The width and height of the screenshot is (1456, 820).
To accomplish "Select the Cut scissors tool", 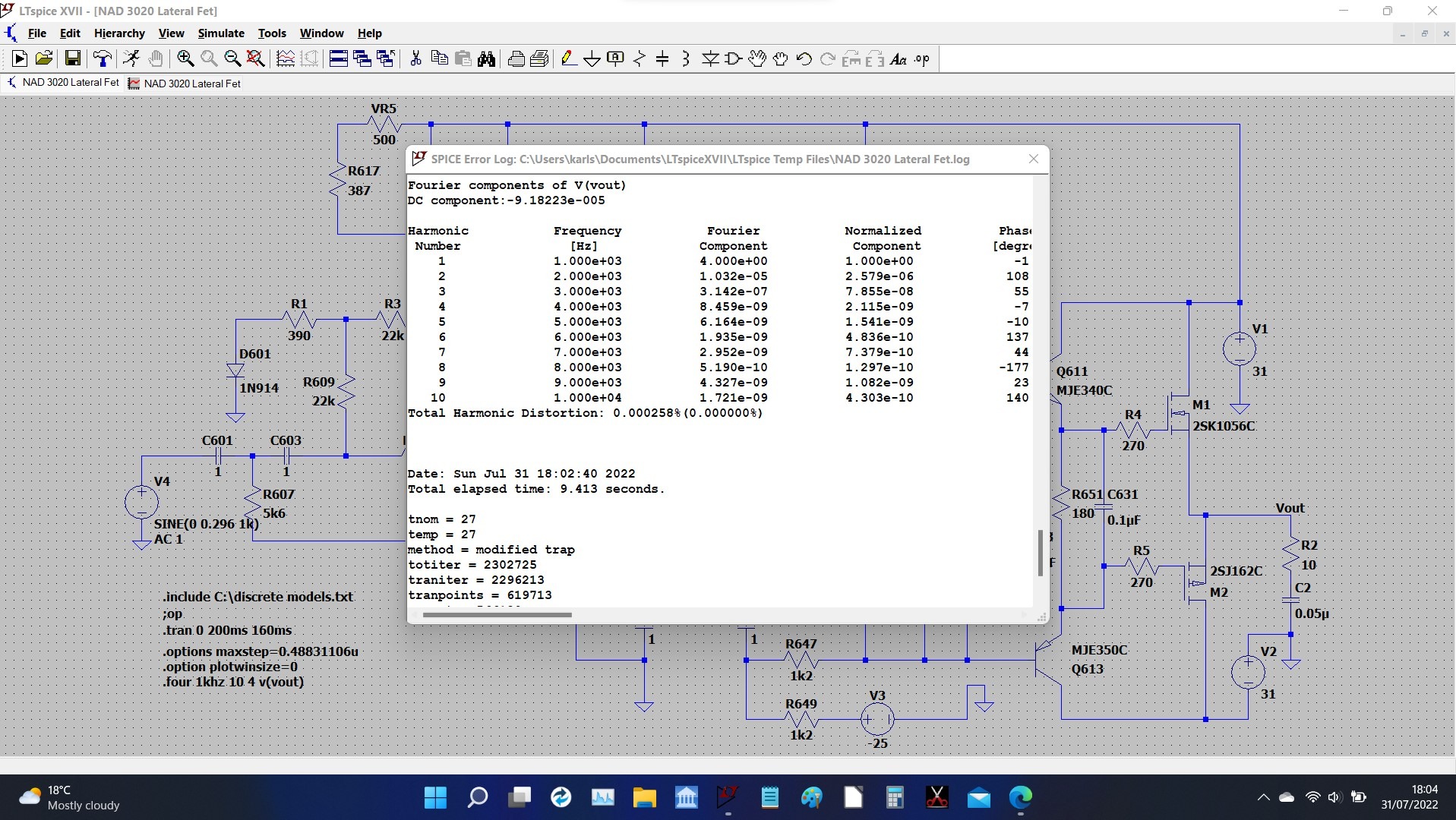I will click(415, 58).
